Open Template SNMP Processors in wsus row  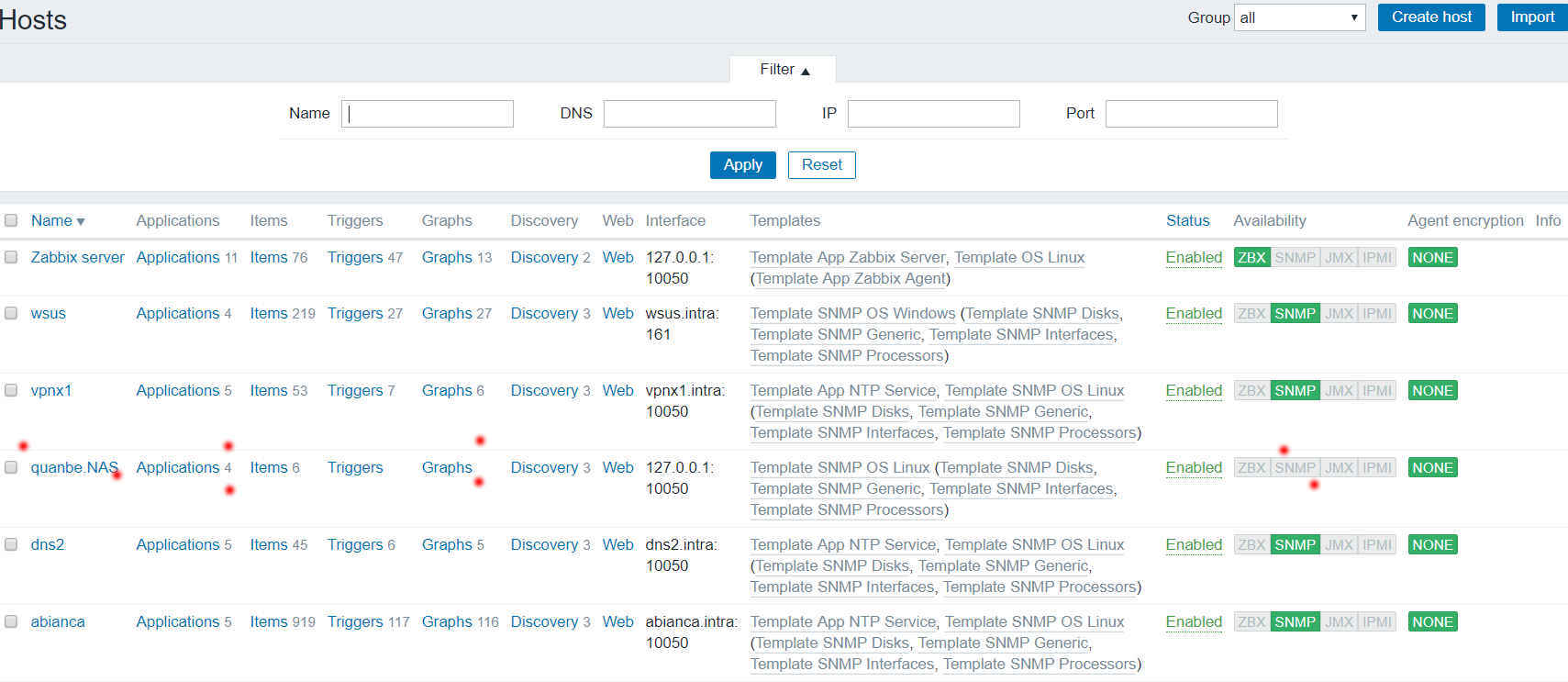click(x=847, y=355)
